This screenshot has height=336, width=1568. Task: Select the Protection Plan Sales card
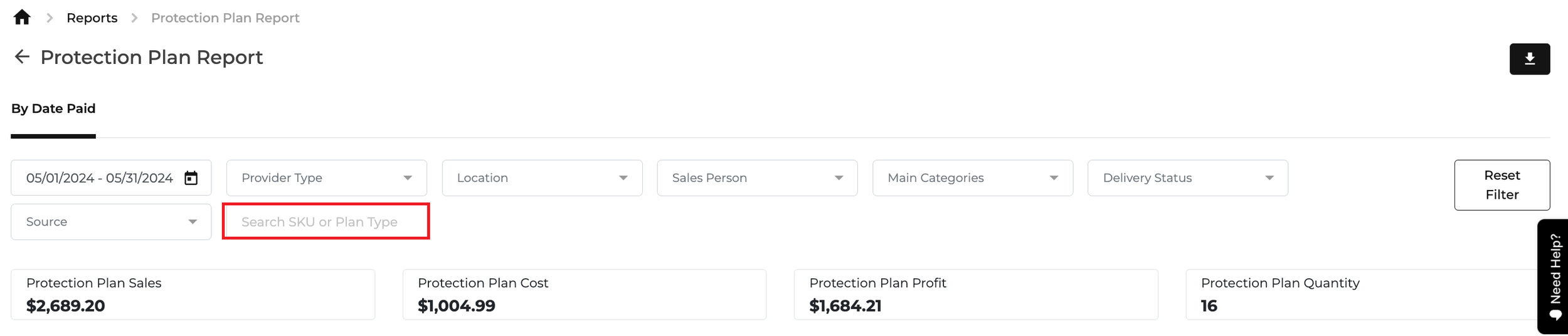click(x=193, y=295)
